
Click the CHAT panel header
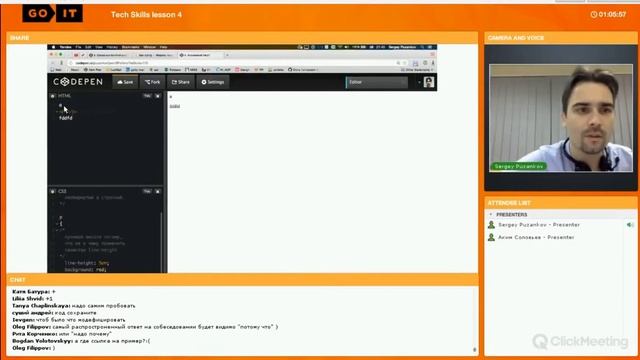click(x=242, y=280)
